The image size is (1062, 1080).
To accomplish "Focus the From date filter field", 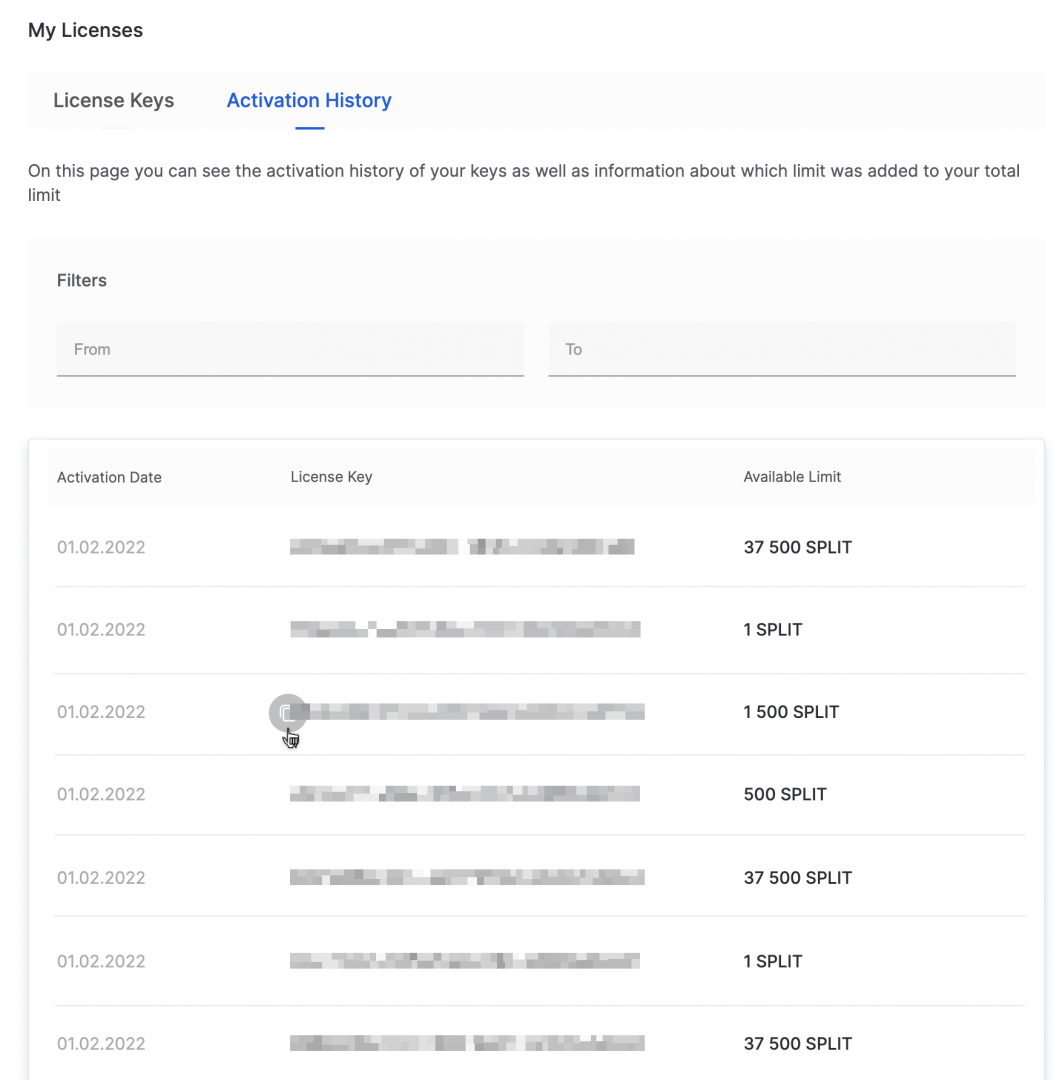I will pos(290,350).
